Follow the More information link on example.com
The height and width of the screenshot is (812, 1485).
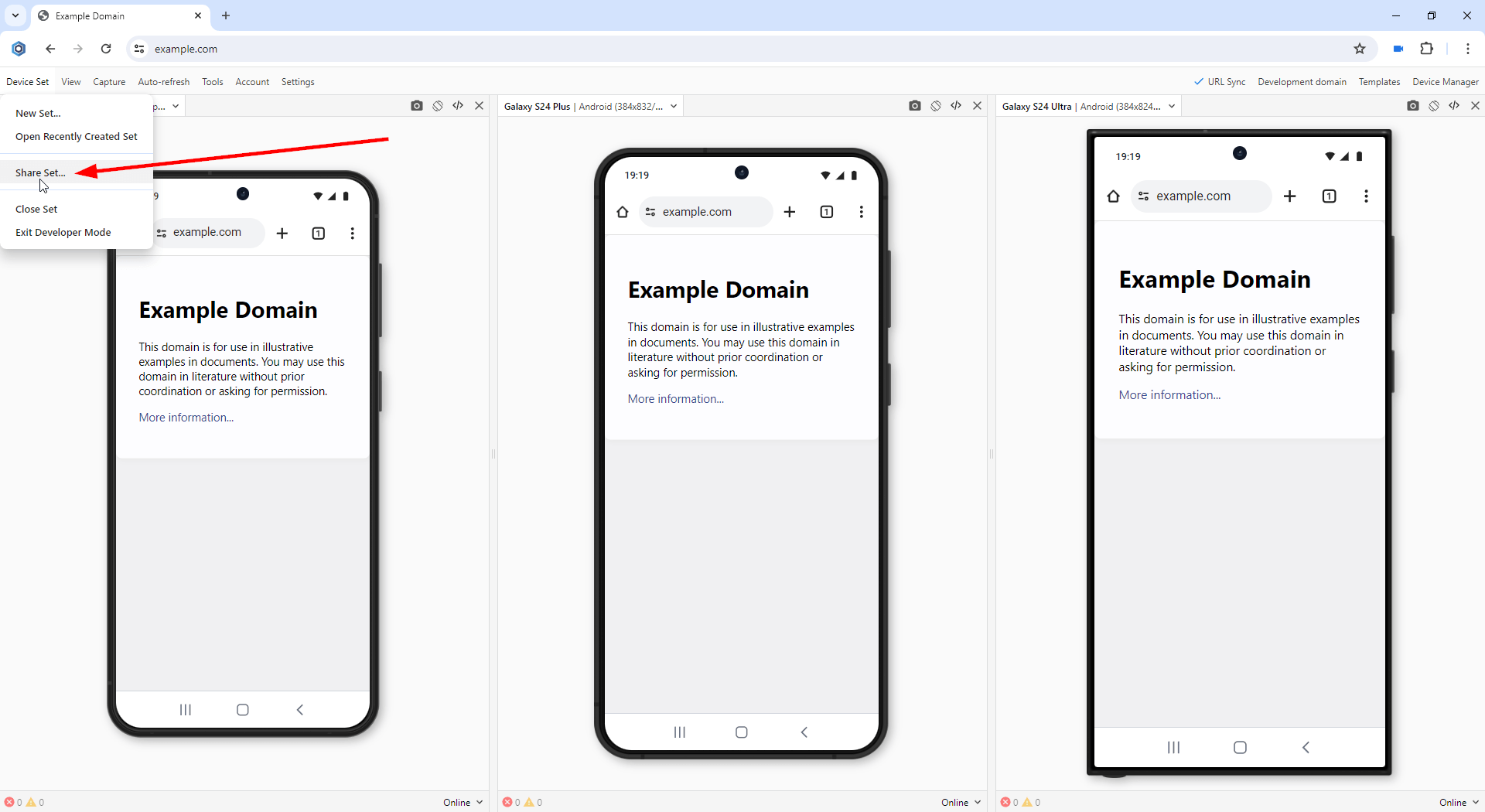(x=674, y=398)
